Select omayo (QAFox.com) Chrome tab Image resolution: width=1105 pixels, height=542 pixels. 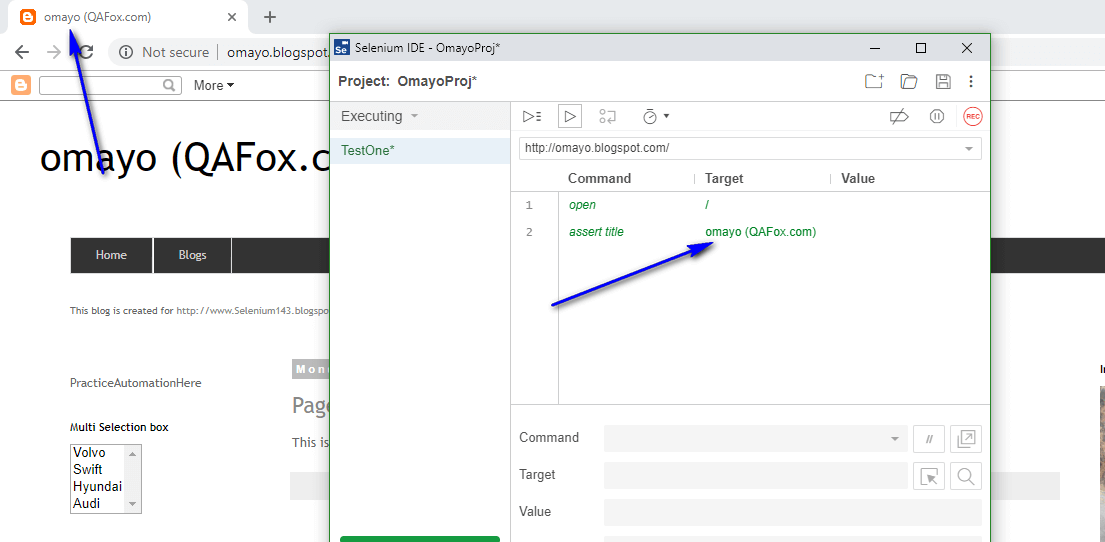tap(127, 17)
